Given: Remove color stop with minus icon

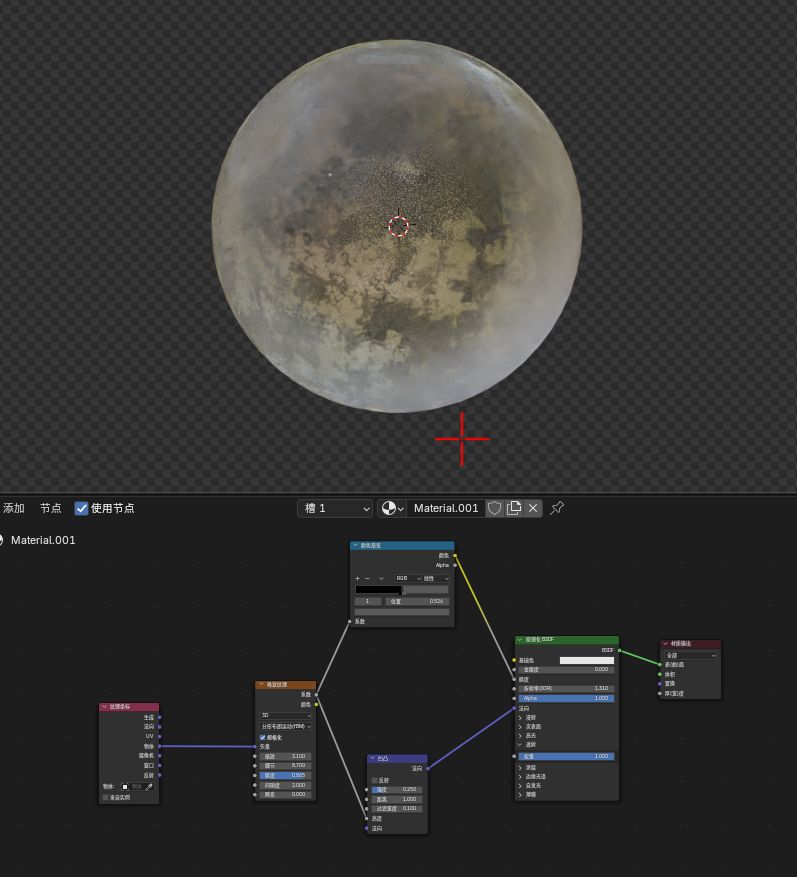Looking at the screenshot, I should (367, 578).
